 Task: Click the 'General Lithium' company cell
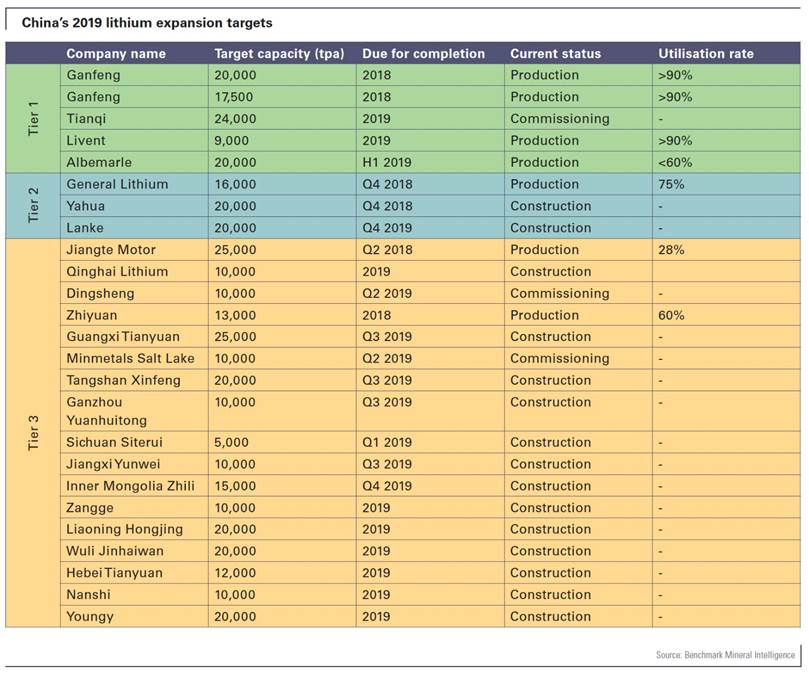pyautogui.click(x=117, y=184)
